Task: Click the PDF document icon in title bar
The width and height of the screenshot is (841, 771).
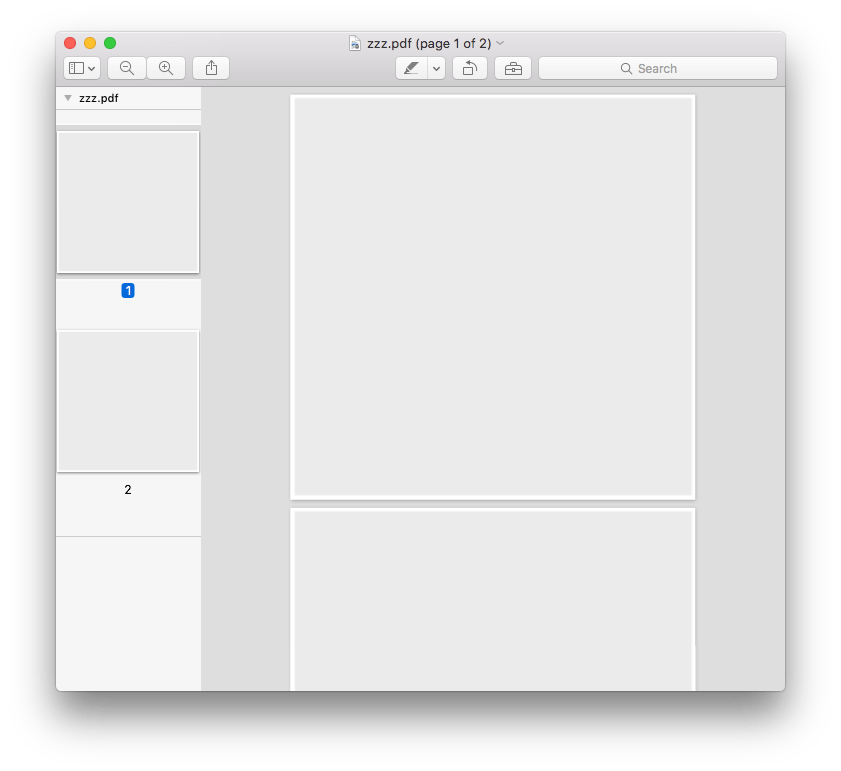Action: (x=355, y=43)
